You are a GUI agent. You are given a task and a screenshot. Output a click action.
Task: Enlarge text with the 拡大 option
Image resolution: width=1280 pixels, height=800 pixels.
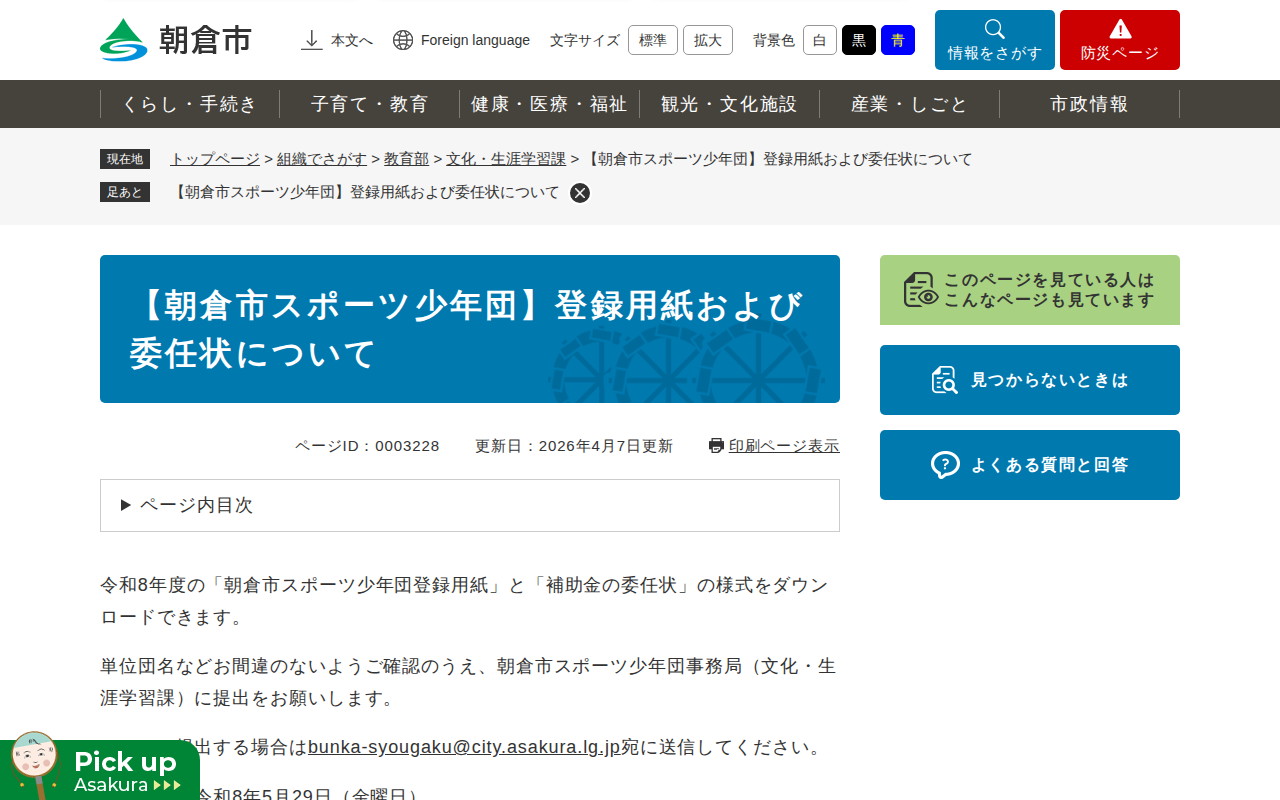707,40
